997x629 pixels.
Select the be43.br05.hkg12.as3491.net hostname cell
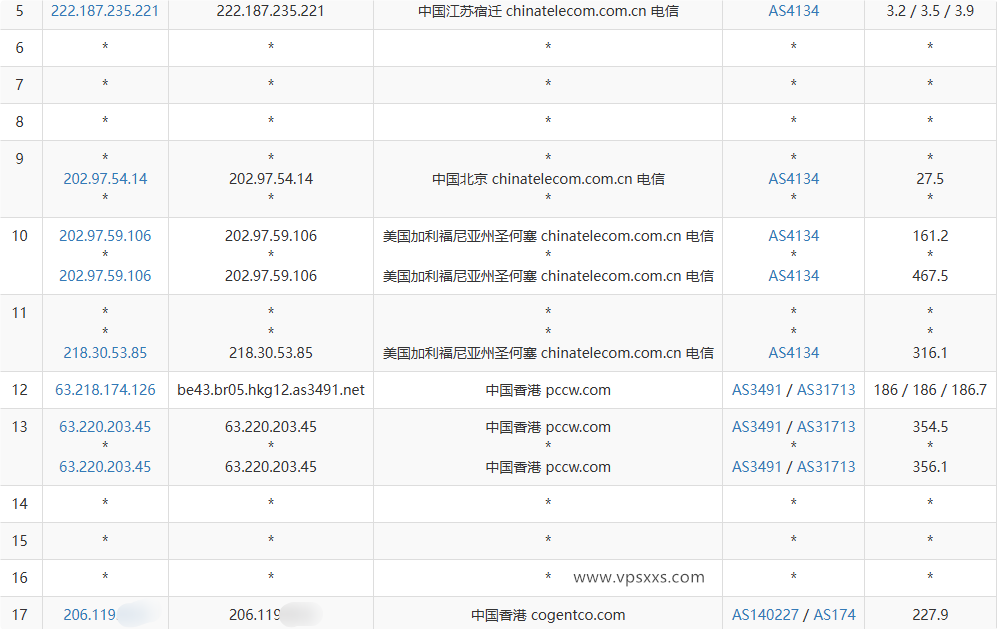[x=271, y=390]
